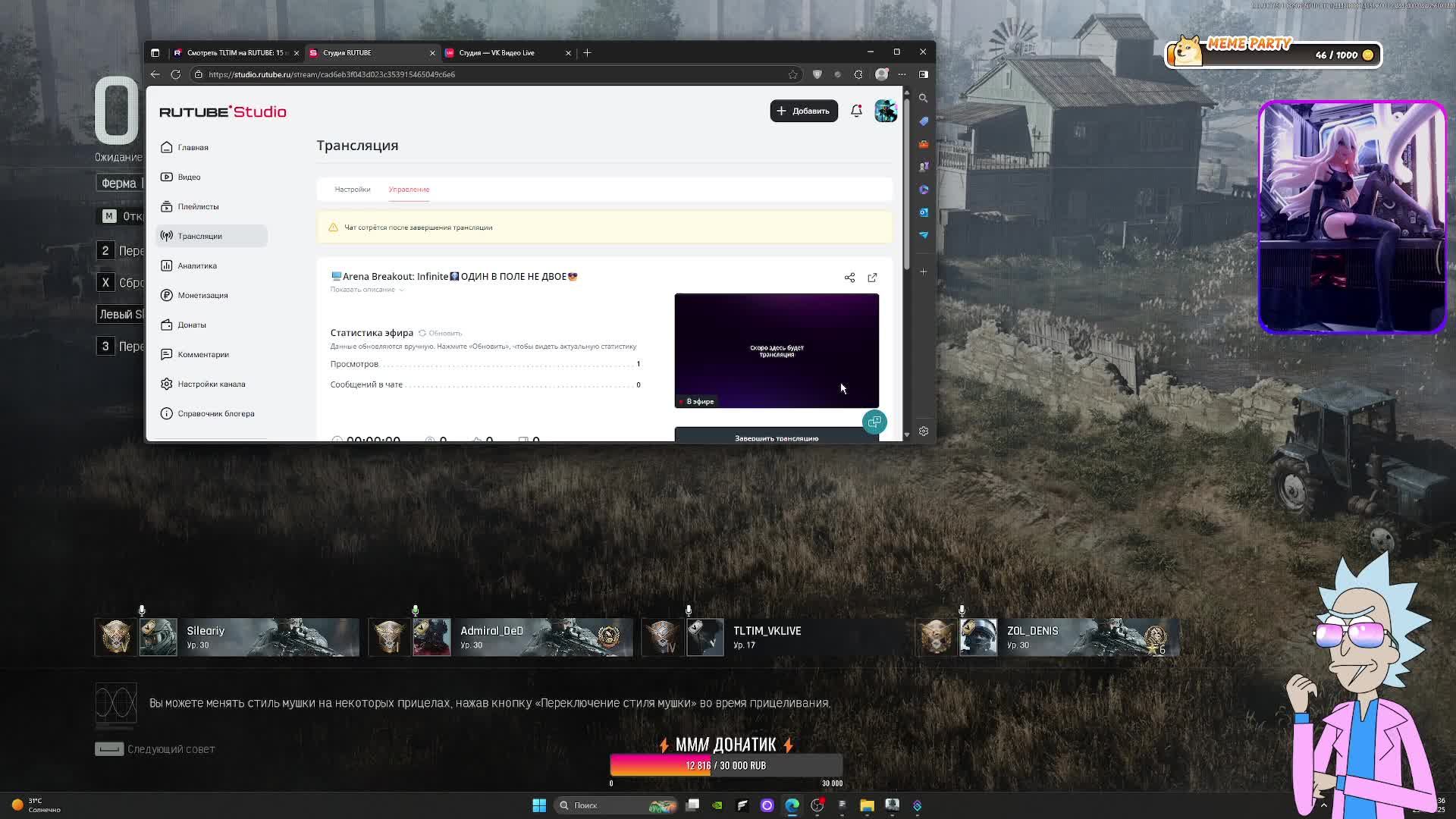Click the teal chat support bubble
The height and width of the screenshot is (819, 1456).
[x=874, y=422]
